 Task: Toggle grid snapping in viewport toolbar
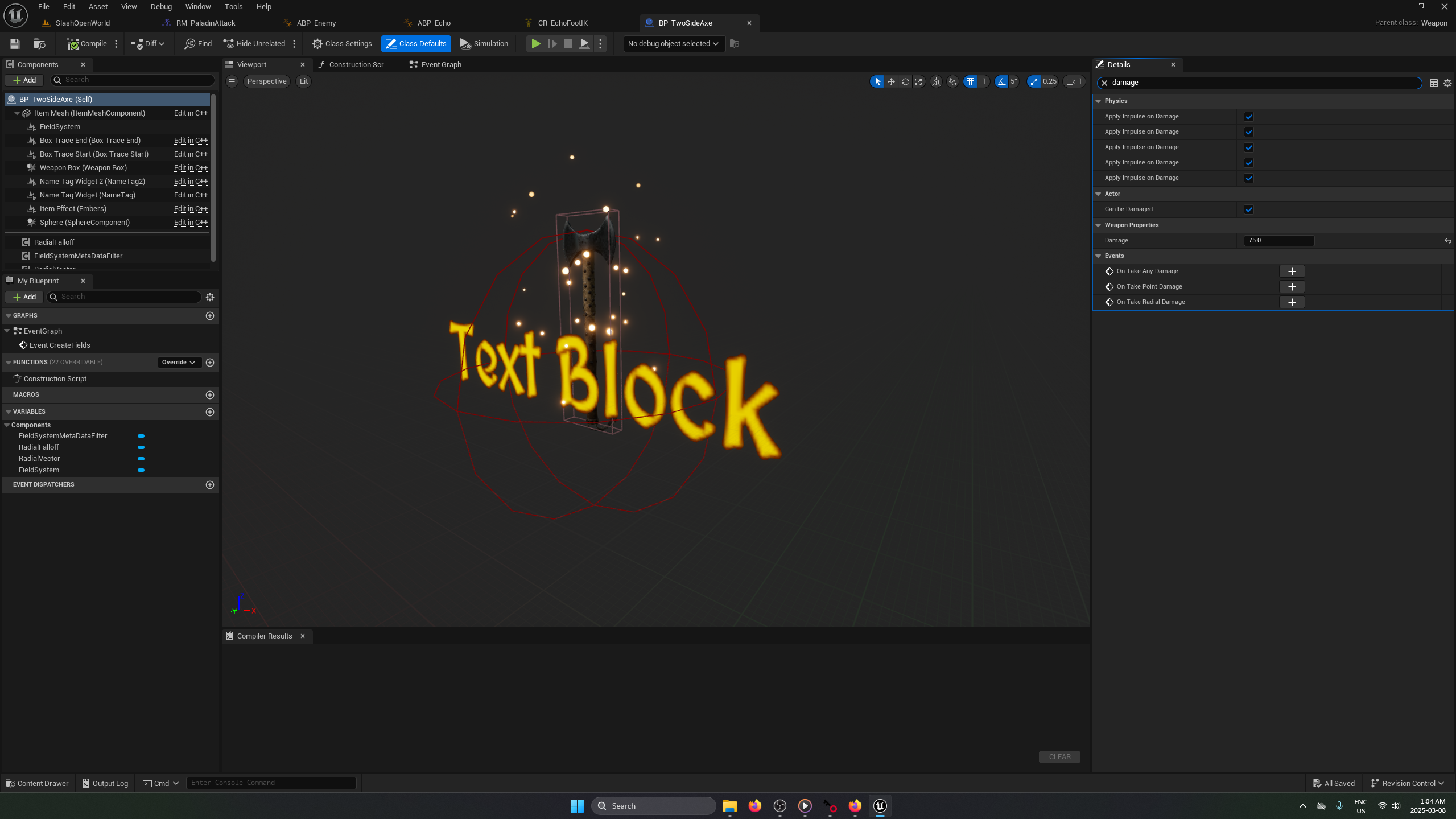tap(970, 81)
